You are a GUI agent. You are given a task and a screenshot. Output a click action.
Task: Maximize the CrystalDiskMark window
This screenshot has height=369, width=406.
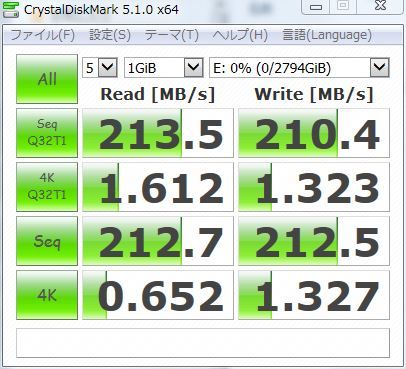[x=344, y=6]
